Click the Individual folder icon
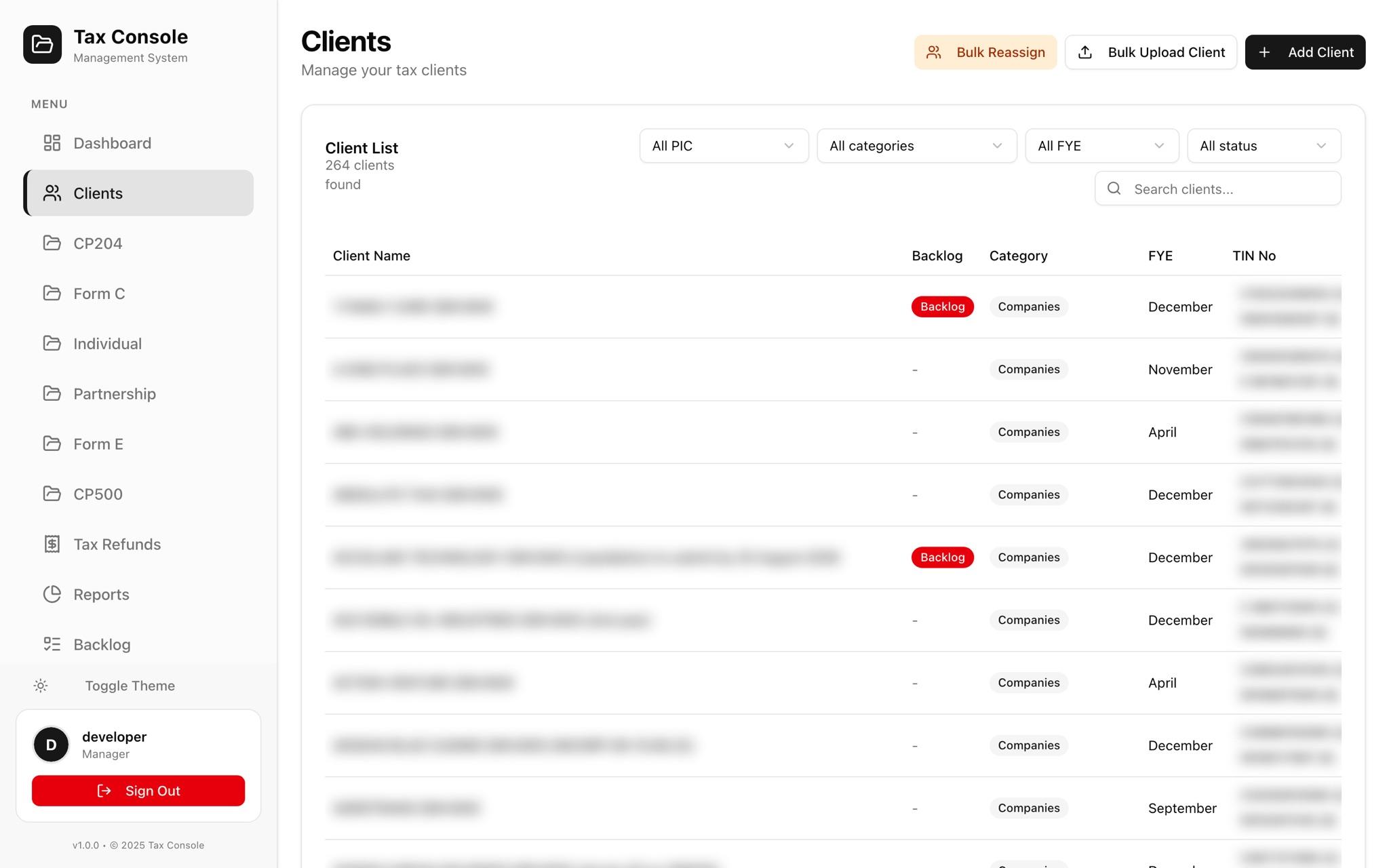Screen dimensions: 1389x868 tap(52, 344)
